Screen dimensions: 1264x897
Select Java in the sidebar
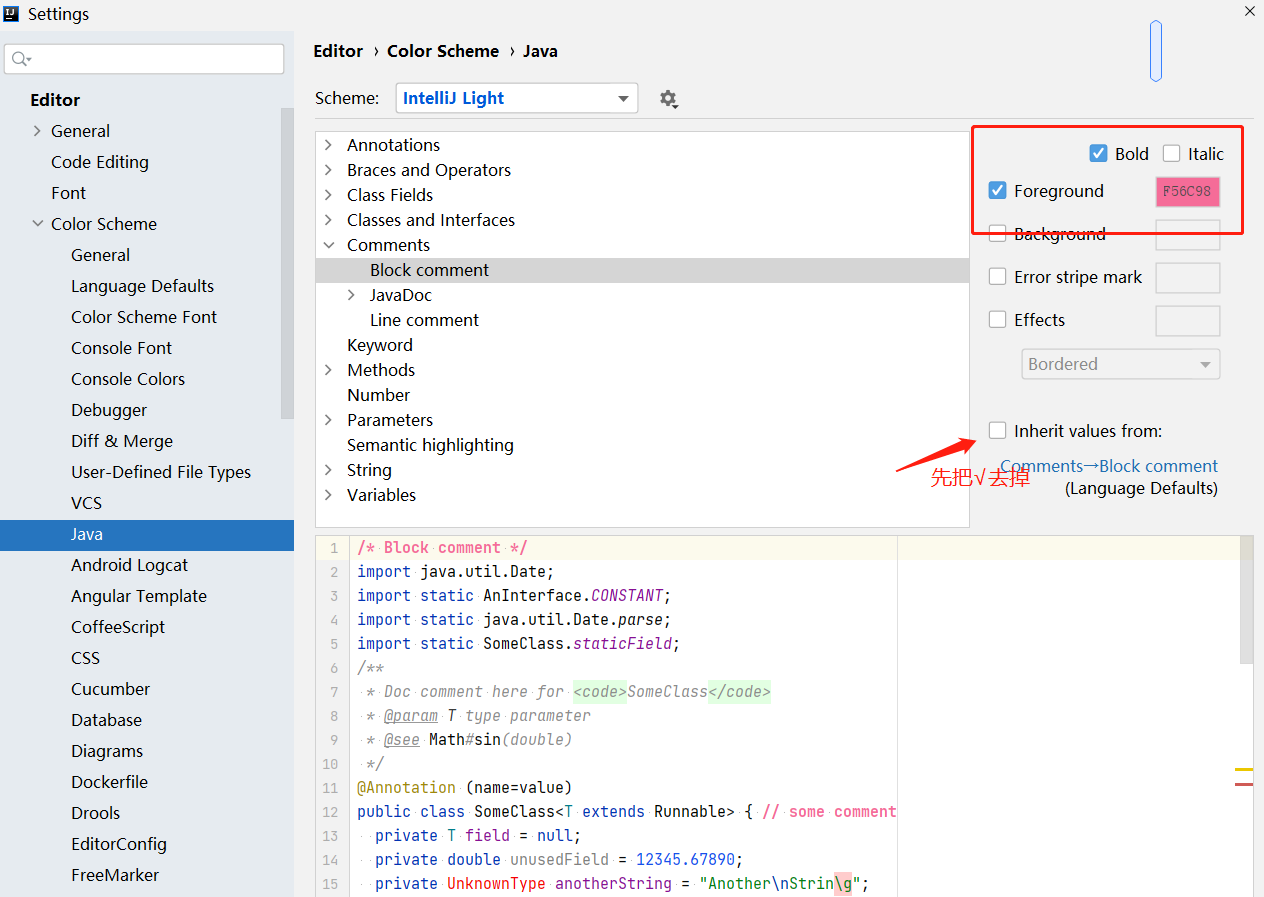[x=147, y=534]
